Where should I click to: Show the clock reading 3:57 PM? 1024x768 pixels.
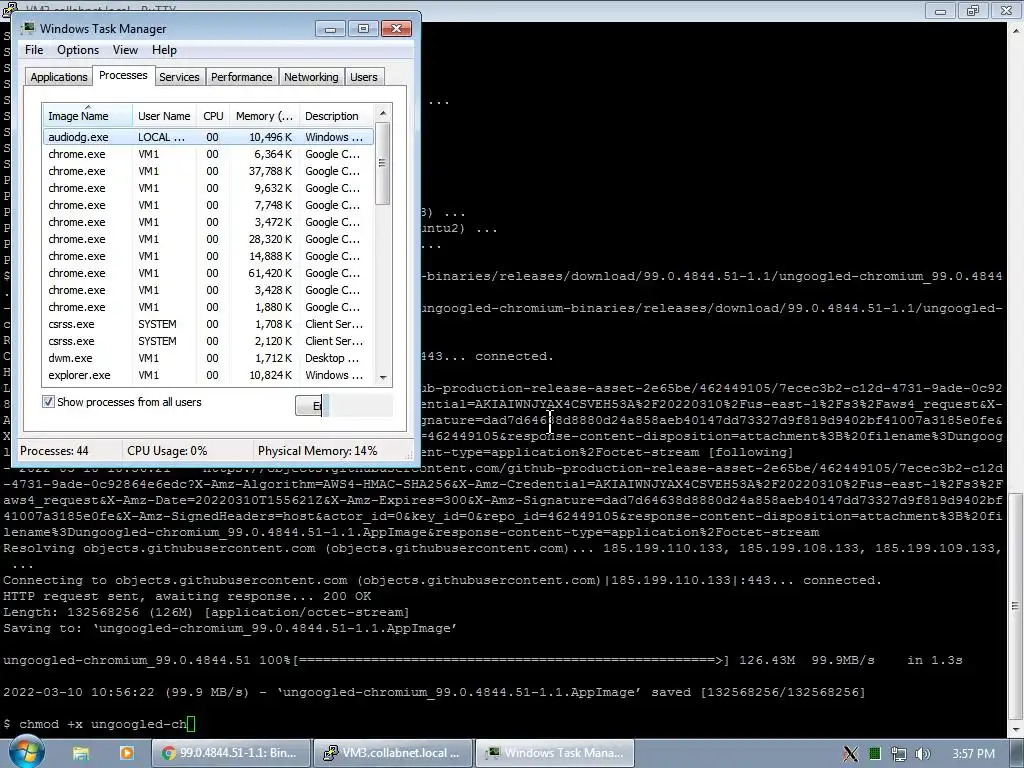[973, 754]
